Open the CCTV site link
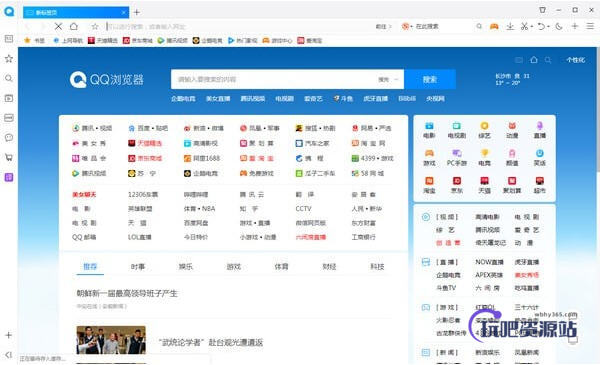The width and height of the screenshot is (604, 365). coord(303,209)
